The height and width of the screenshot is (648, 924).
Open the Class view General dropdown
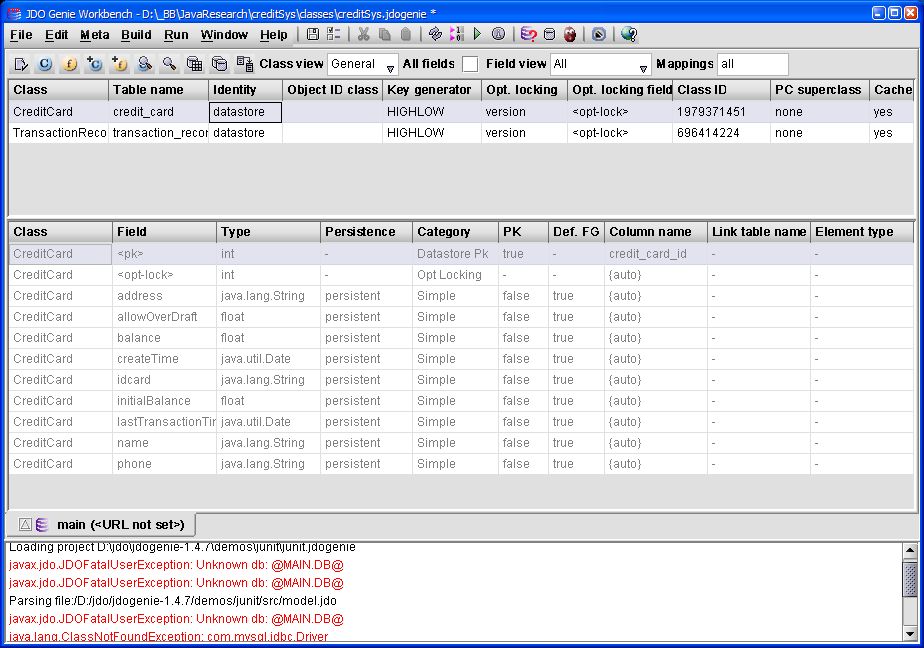(x=362, y=64)
